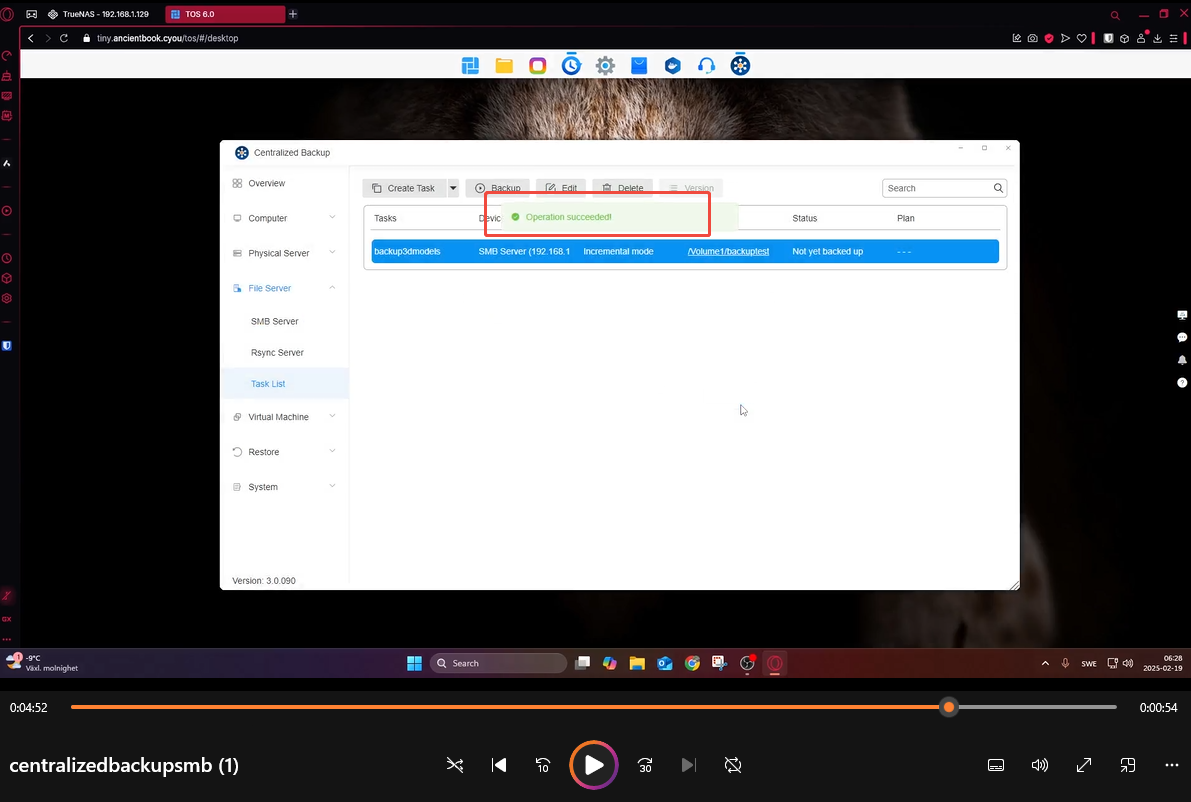Click the browser camera snapshot icon

pos(1033,38)
